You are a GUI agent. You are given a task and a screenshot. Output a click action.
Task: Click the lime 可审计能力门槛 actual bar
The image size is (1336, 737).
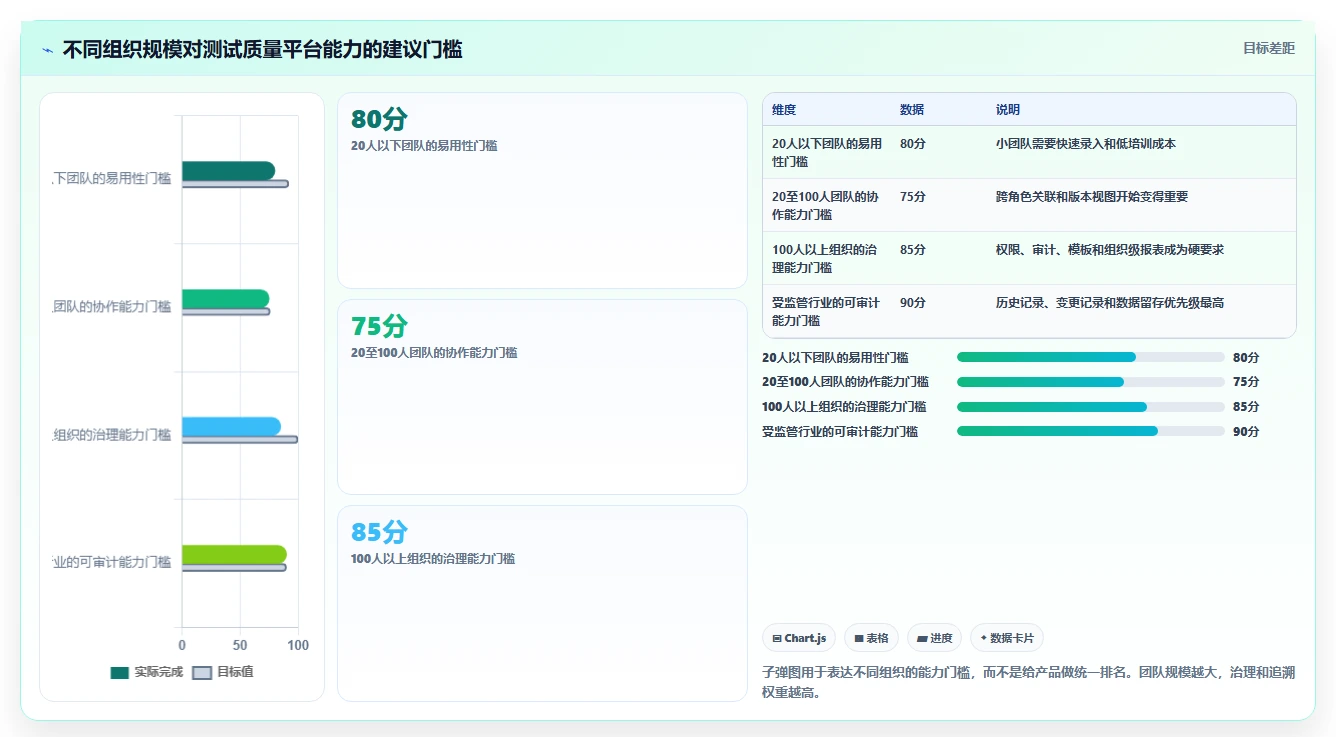tap(234, 554)
